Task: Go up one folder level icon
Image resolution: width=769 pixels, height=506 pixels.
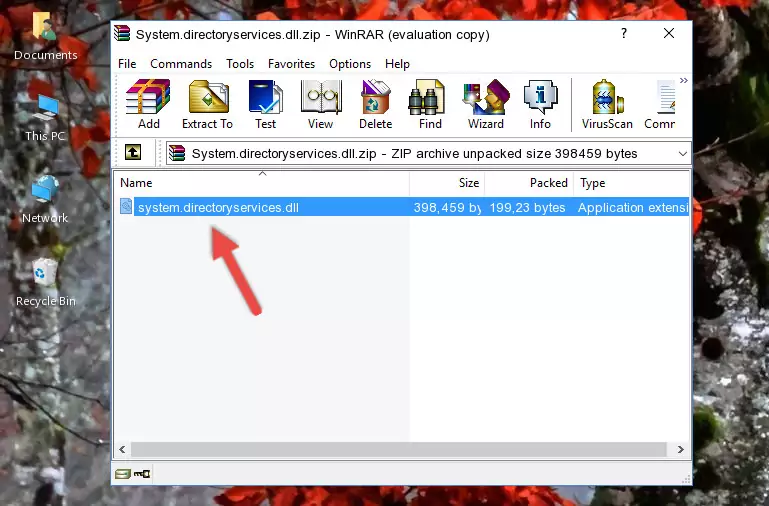Action: click(133, 152)
